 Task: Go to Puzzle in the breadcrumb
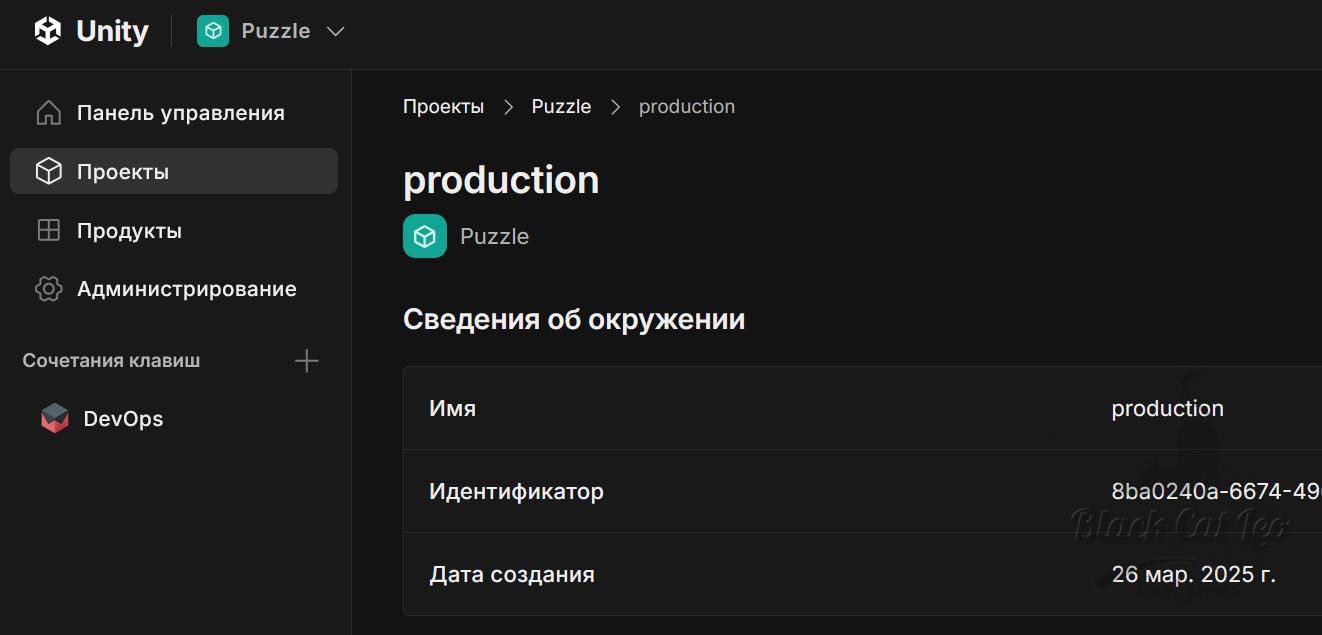pos(561,107)
